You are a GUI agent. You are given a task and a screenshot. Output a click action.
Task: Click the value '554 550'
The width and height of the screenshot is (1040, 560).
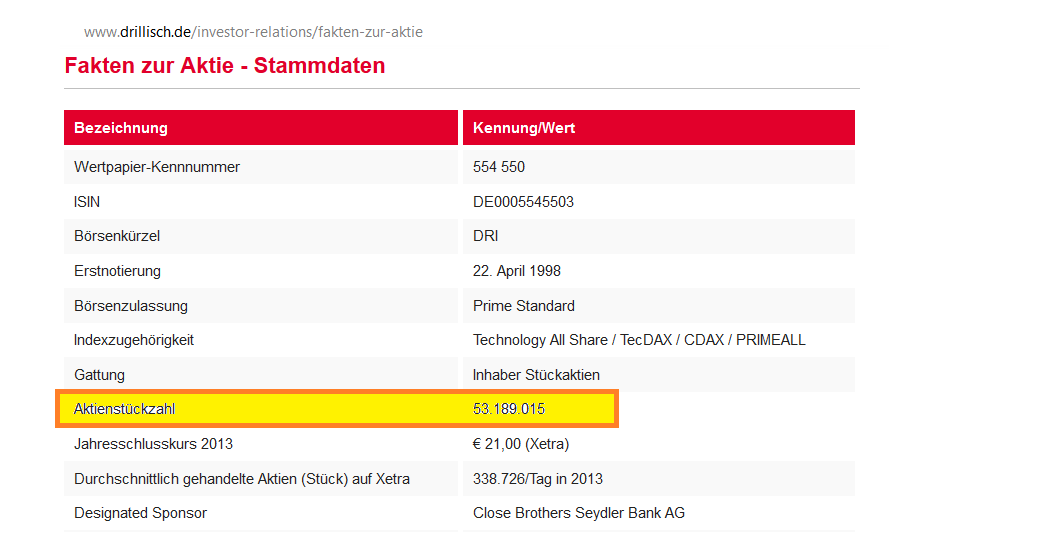pyautogui.click(x=499, y=167)
